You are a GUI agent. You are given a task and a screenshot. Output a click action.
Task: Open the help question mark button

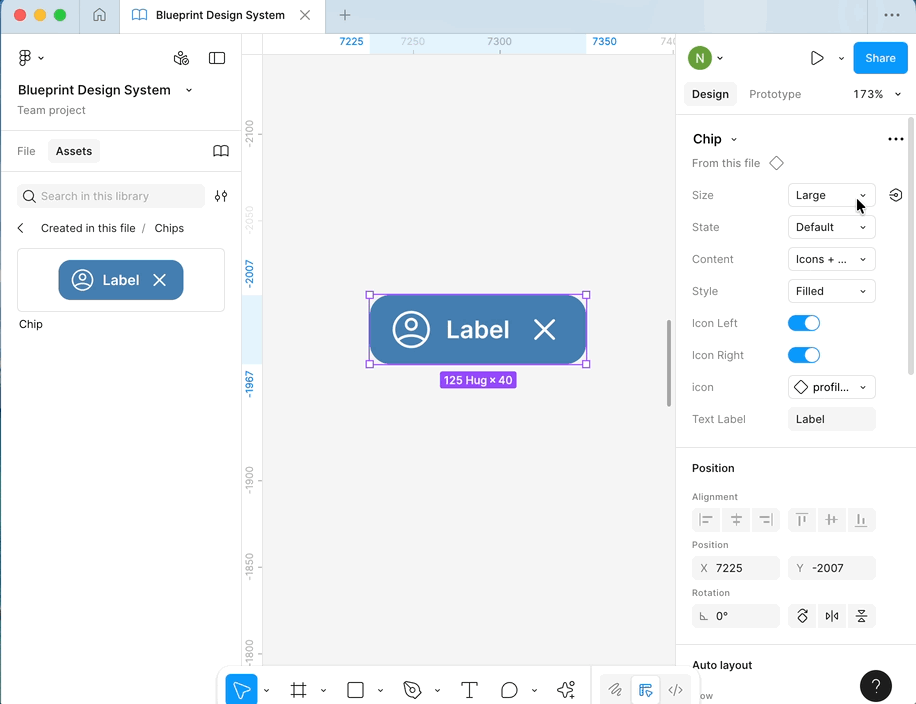tap(876, 685)
